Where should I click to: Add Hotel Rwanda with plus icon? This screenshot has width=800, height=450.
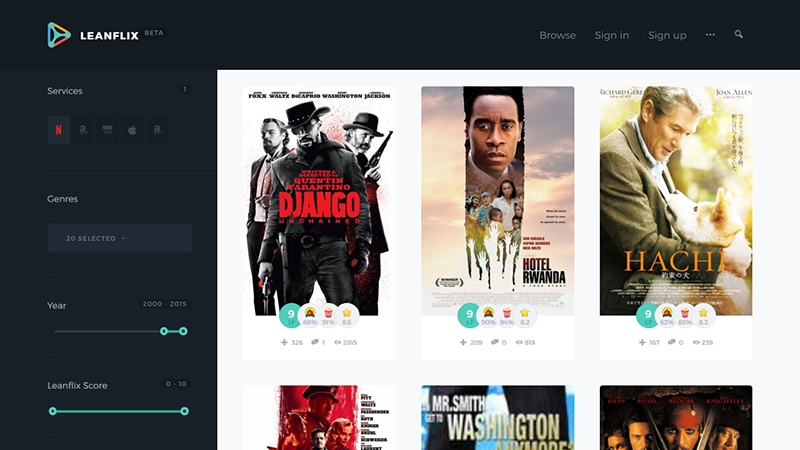click(463, 342)
